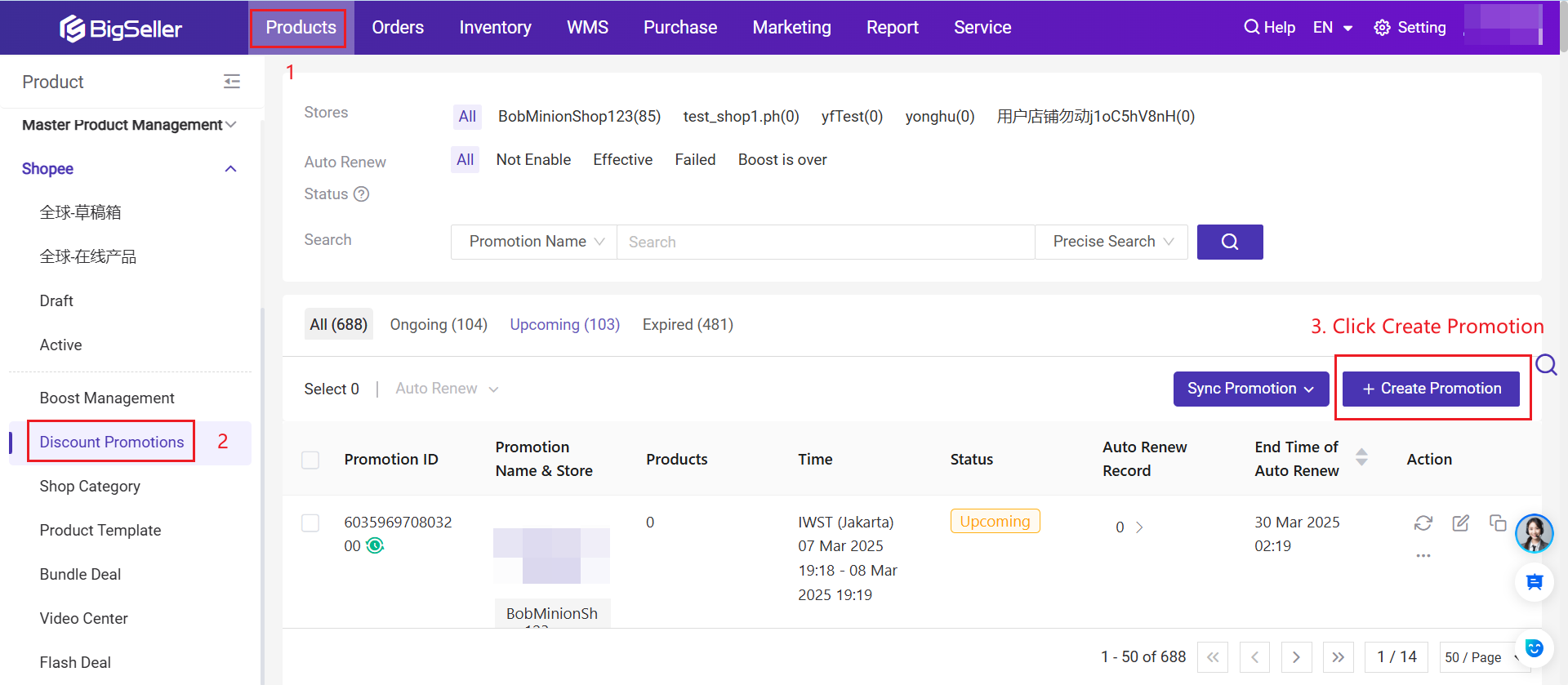This screenshot has width=1568, height=685.
Task: Check the row for promotion 6035969708032
Action: pyautogui.click(x=310, y=523)
